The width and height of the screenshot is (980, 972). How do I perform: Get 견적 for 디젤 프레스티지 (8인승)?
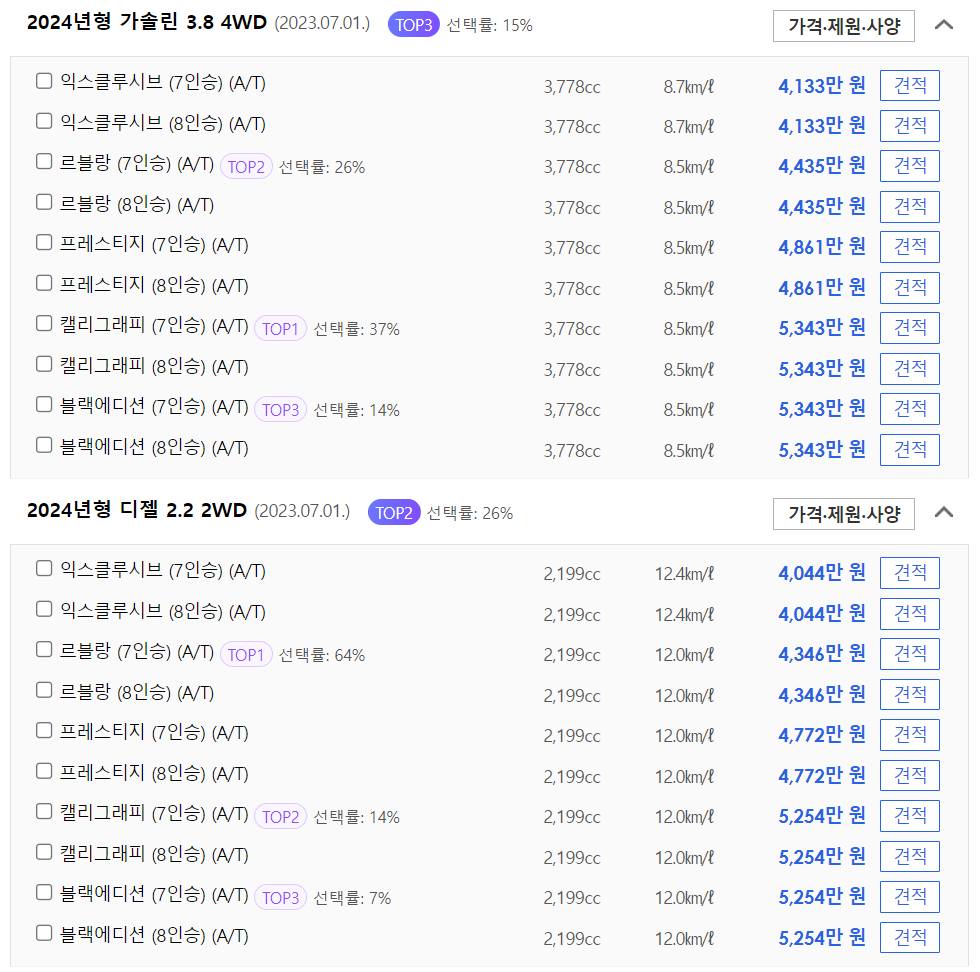909,776
